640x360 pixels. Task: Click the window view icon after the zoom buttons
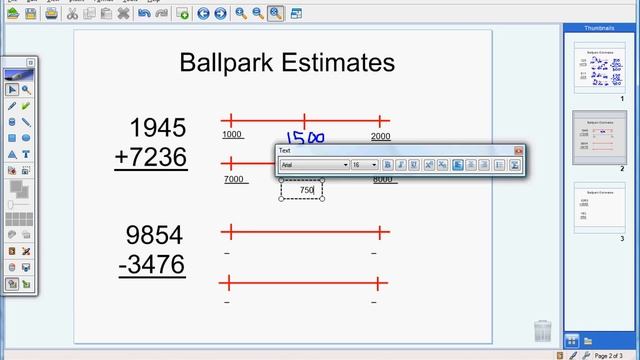coord(296,13)
